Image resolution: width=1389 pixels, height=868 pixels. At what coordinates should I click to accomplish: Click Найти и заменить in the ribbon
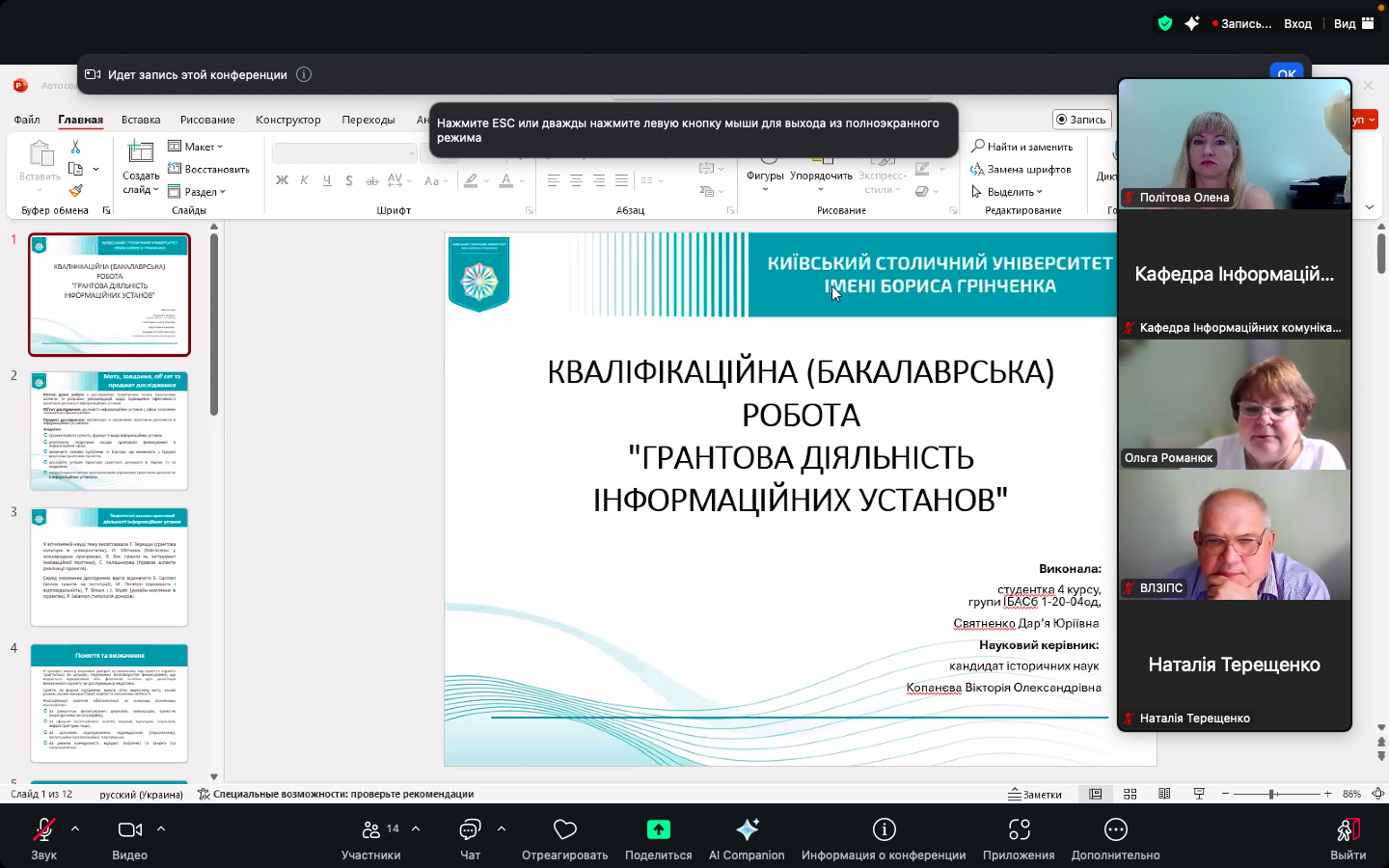tap(1022, 147)
